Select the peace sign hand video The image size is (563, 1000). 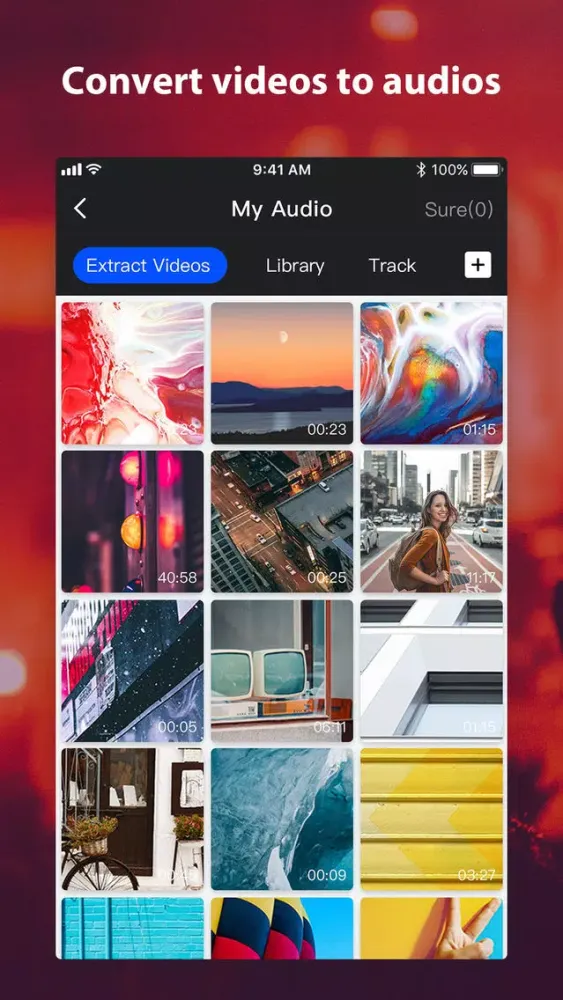coord(432,928)
